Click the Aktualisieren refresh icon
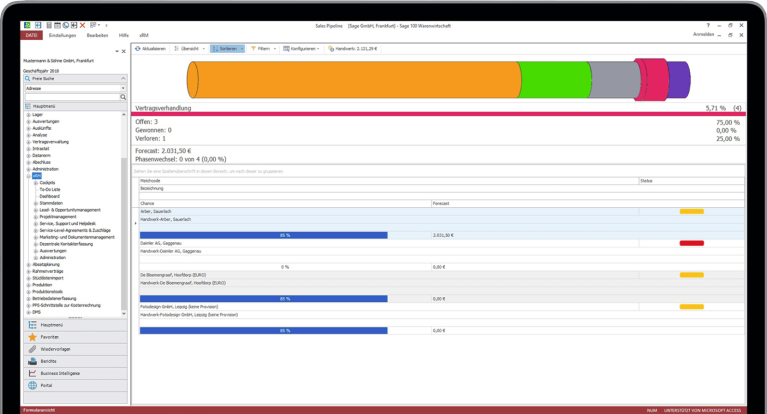 (137, 48)
